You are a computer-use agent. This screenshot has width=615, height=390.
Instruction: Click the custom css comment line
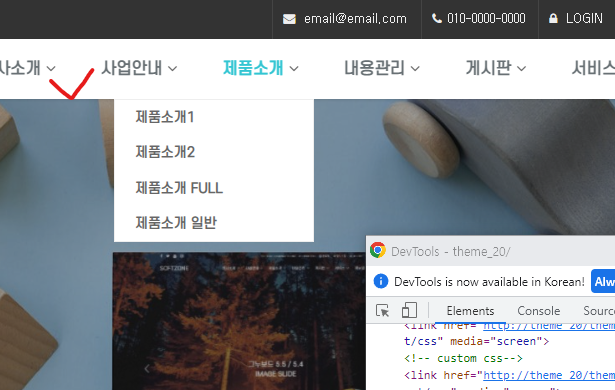(x=463, y=358)
